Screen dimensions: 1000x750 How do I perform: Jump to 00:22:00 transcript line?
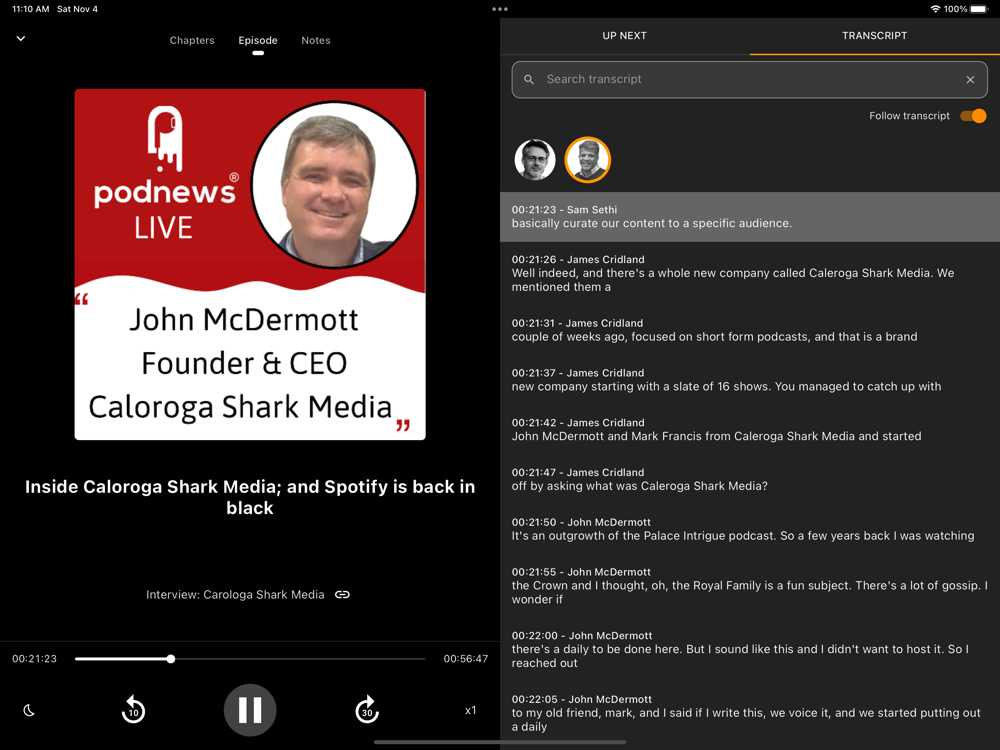pos(750,649)
